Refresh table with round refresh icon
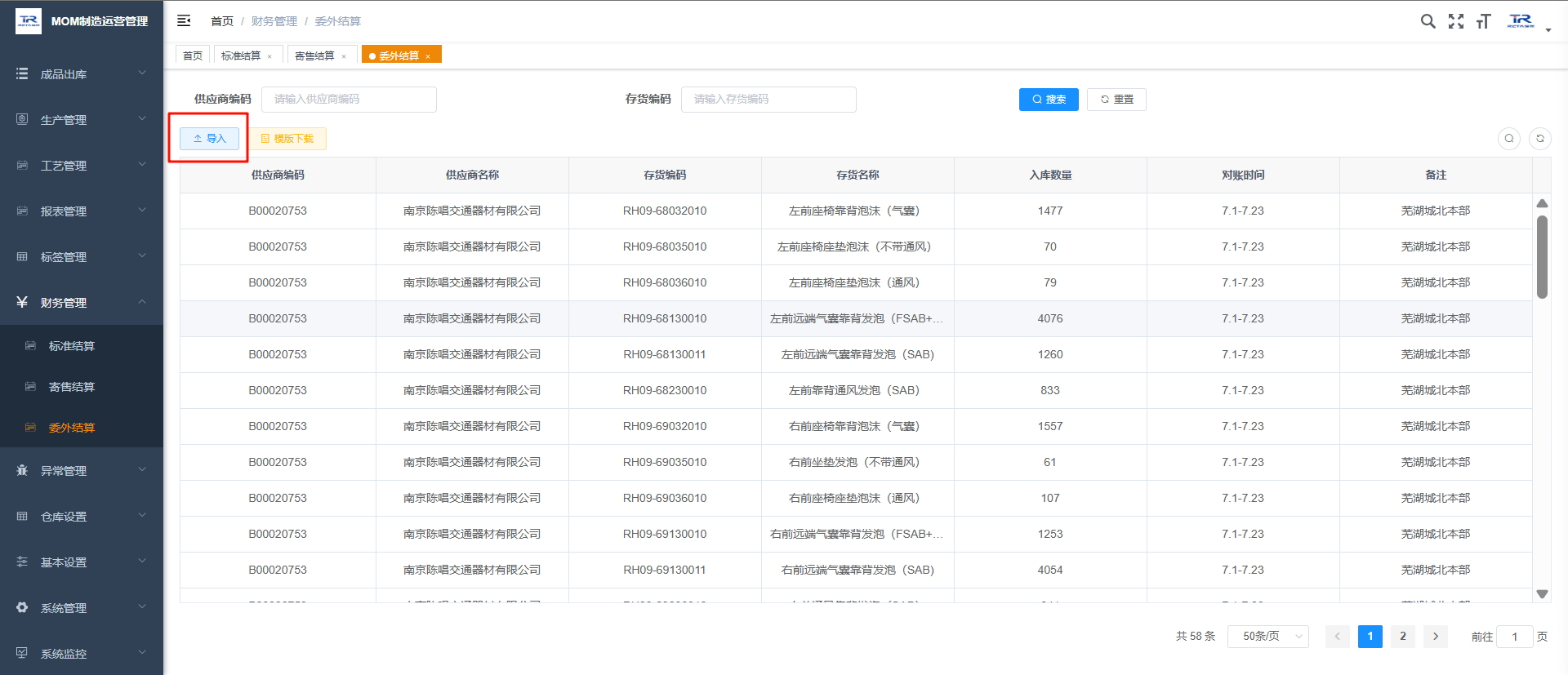 (x=1540, y=139)
